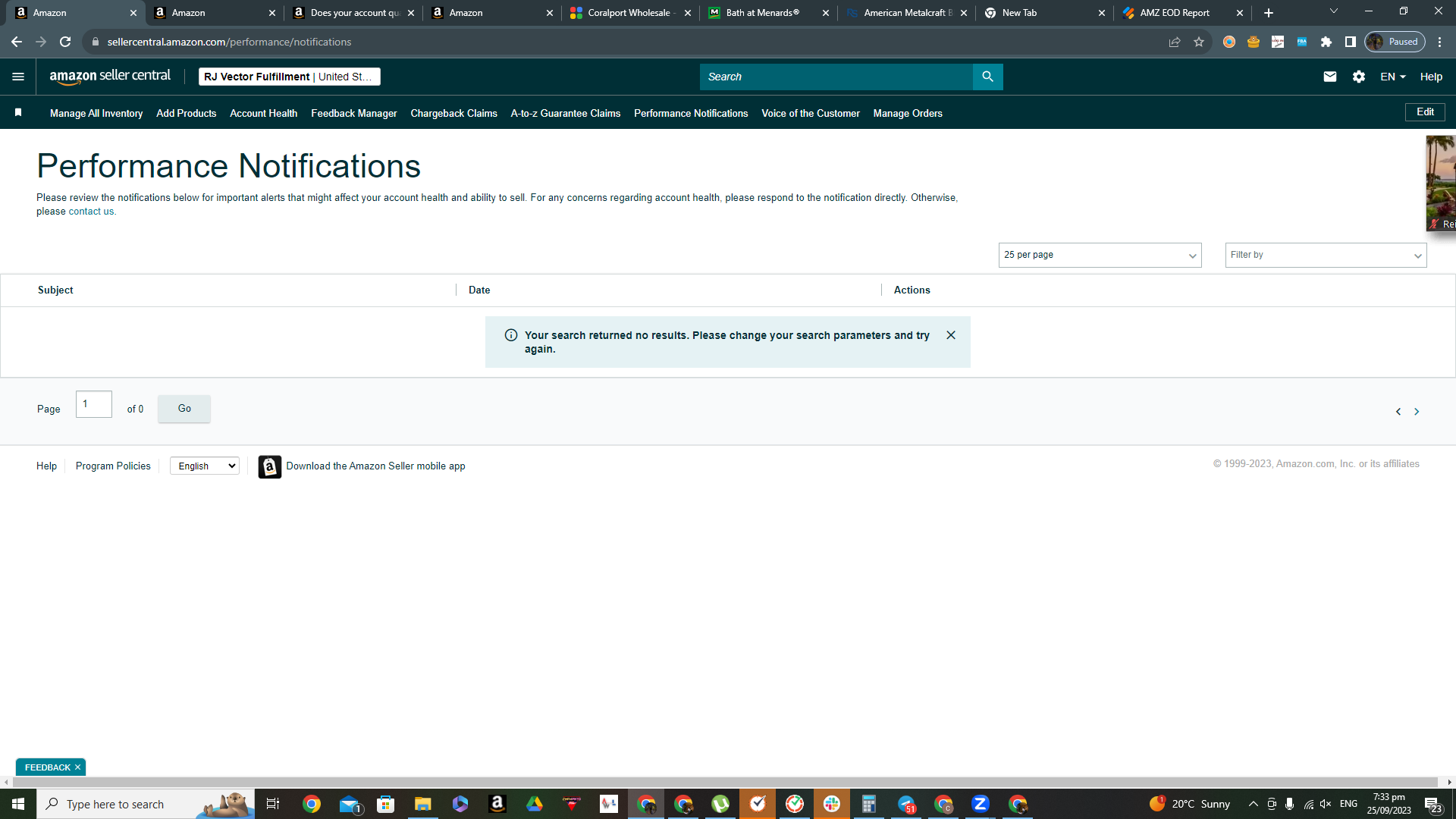This screenshot has height=819, width=1456.
Task: Open the header Help link
Action: pyautogui.click(x=1431, y=77)
